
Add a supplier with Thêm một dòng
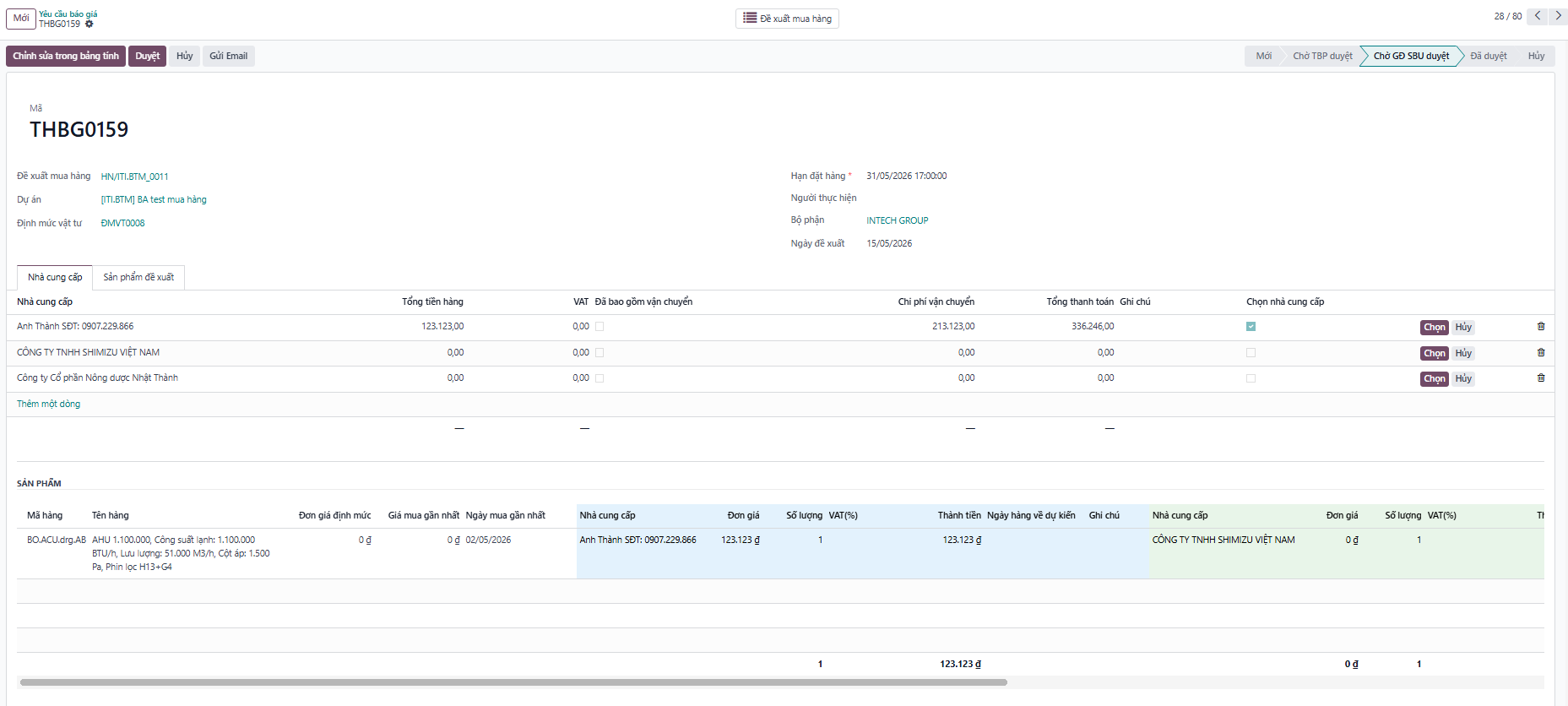coord(49,405)
